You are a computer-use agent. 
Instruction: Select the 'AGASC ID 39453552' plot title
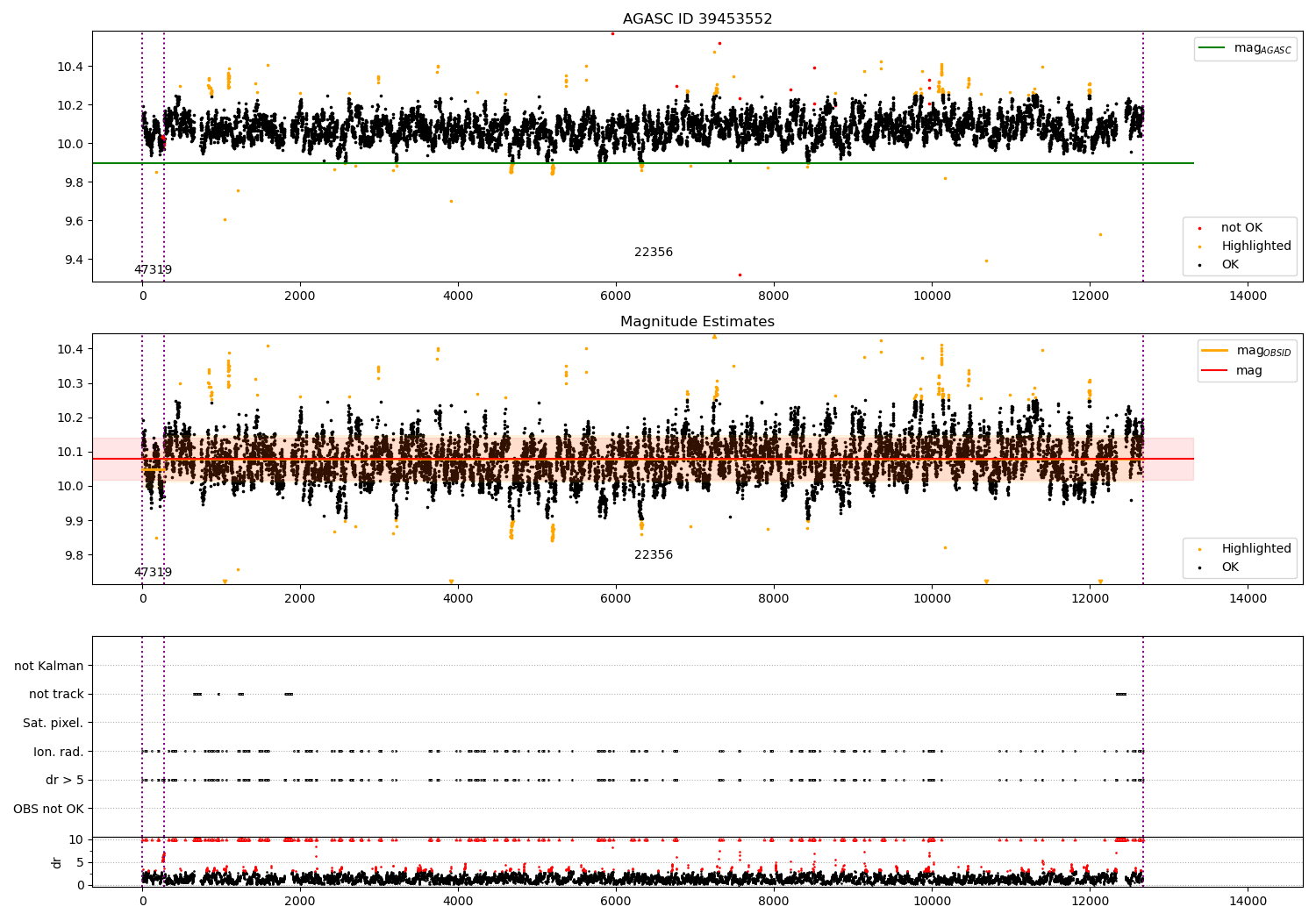[697, 19]
